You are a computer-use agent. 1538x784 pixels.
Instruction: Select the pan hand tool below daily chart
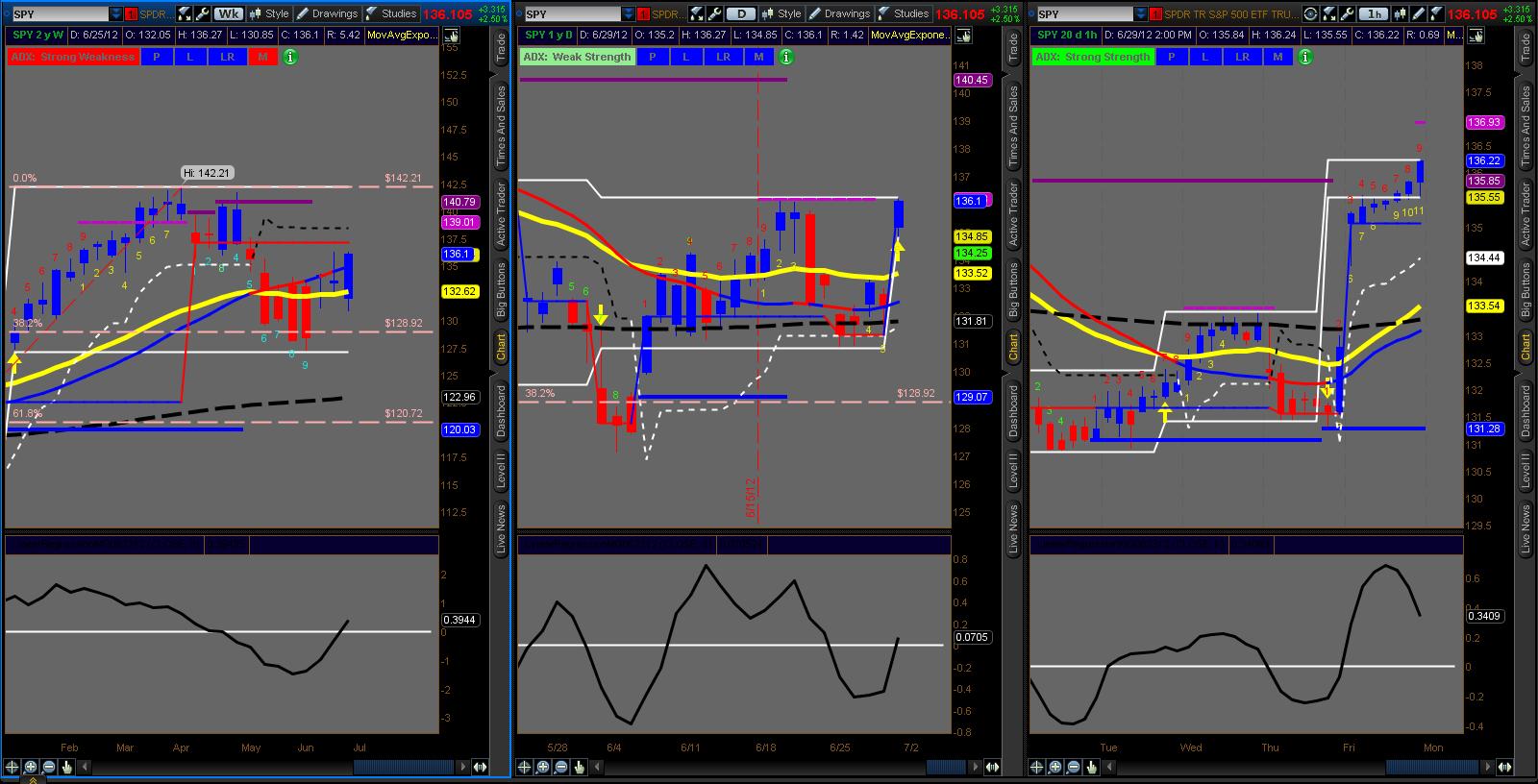[x=580, y=767]
